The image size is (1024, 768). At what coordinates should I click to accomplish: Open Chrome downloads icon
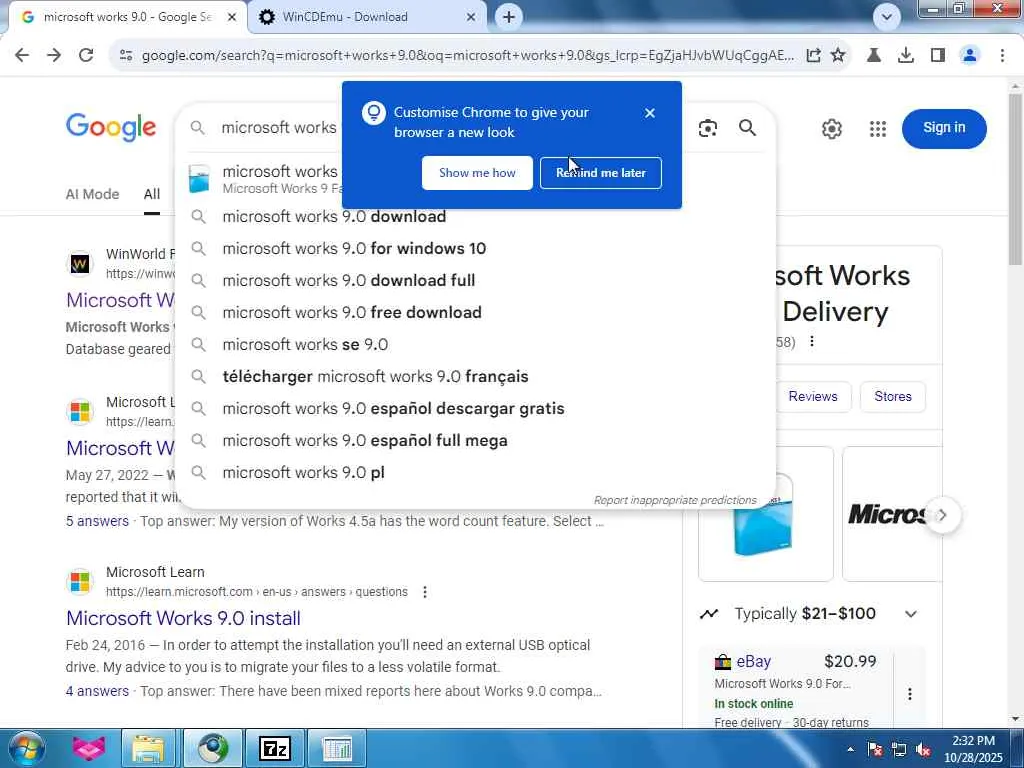[905, 56]
